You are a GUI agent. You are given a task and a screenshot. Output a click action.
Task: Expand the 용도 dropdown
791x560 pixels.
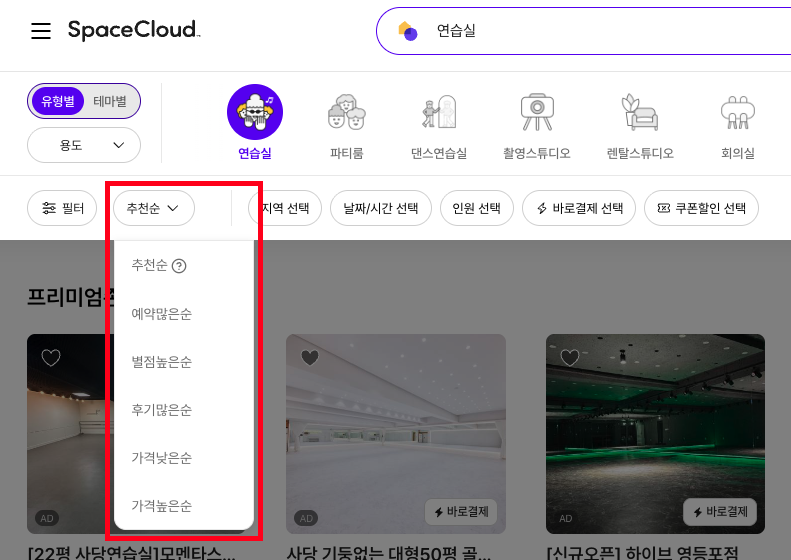[84, 145]
